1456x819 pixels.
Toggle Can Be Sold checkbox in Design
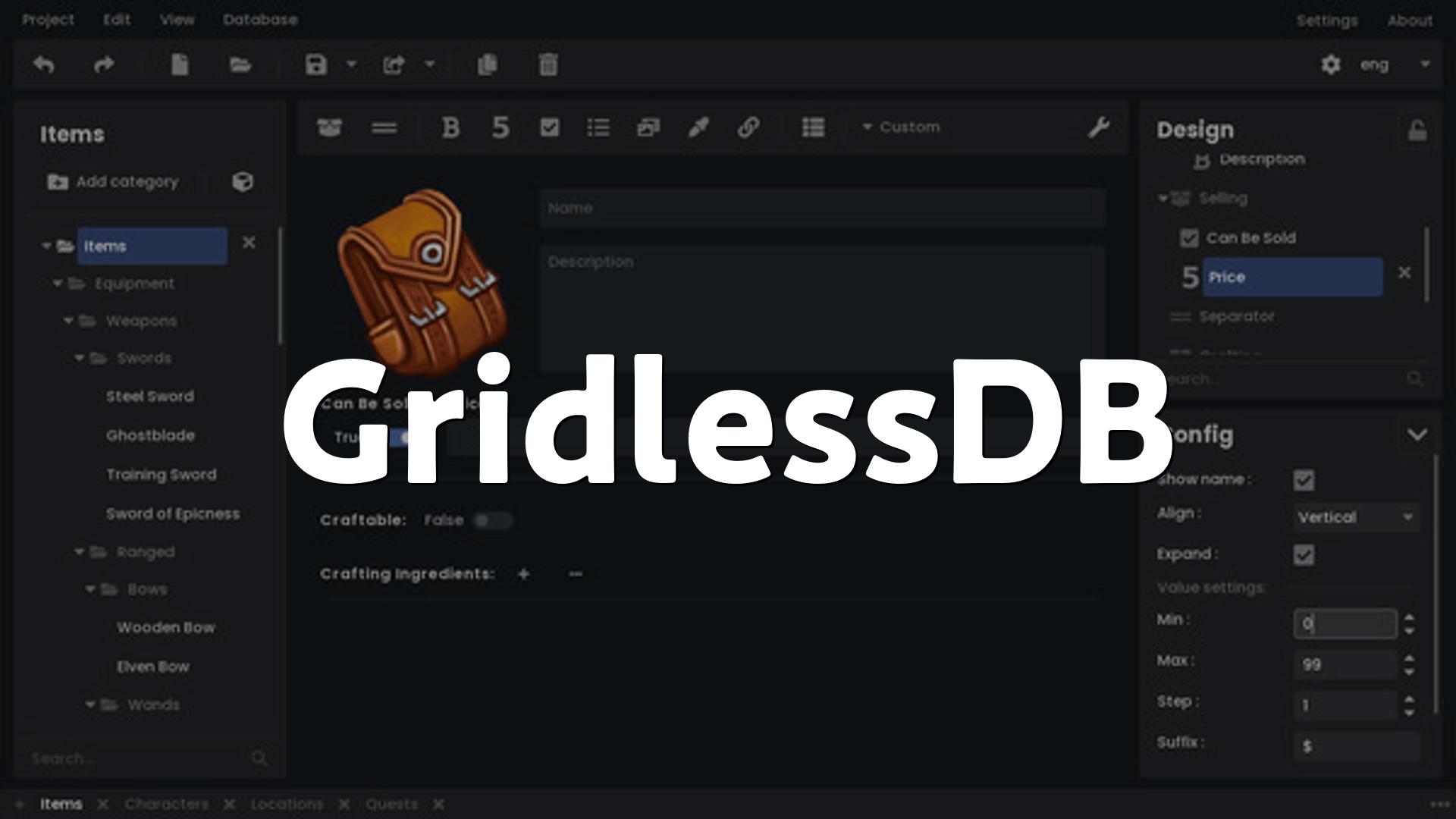[x=1189, y=238]
